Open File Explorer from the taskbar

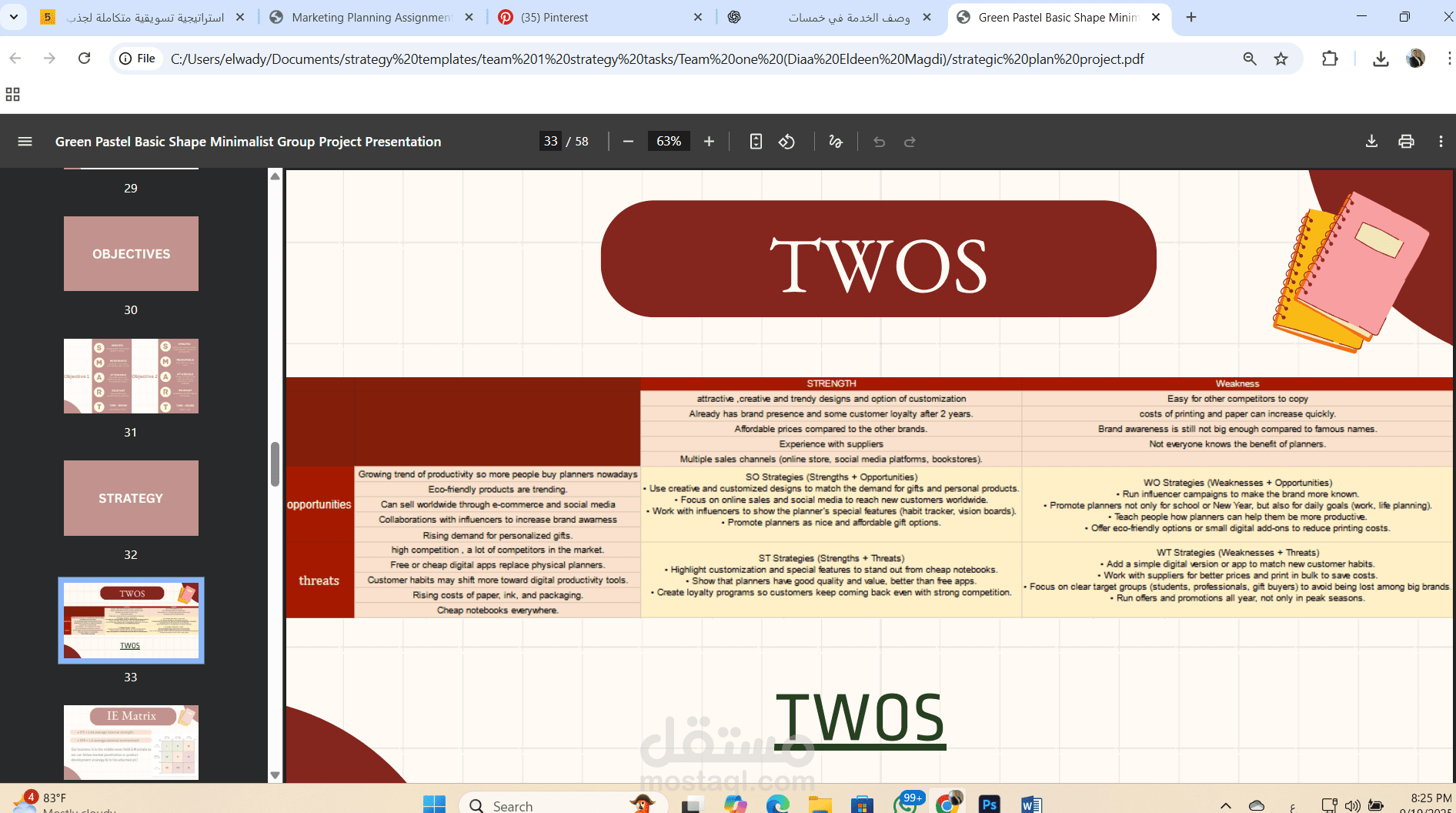click(x=820, y=805)
